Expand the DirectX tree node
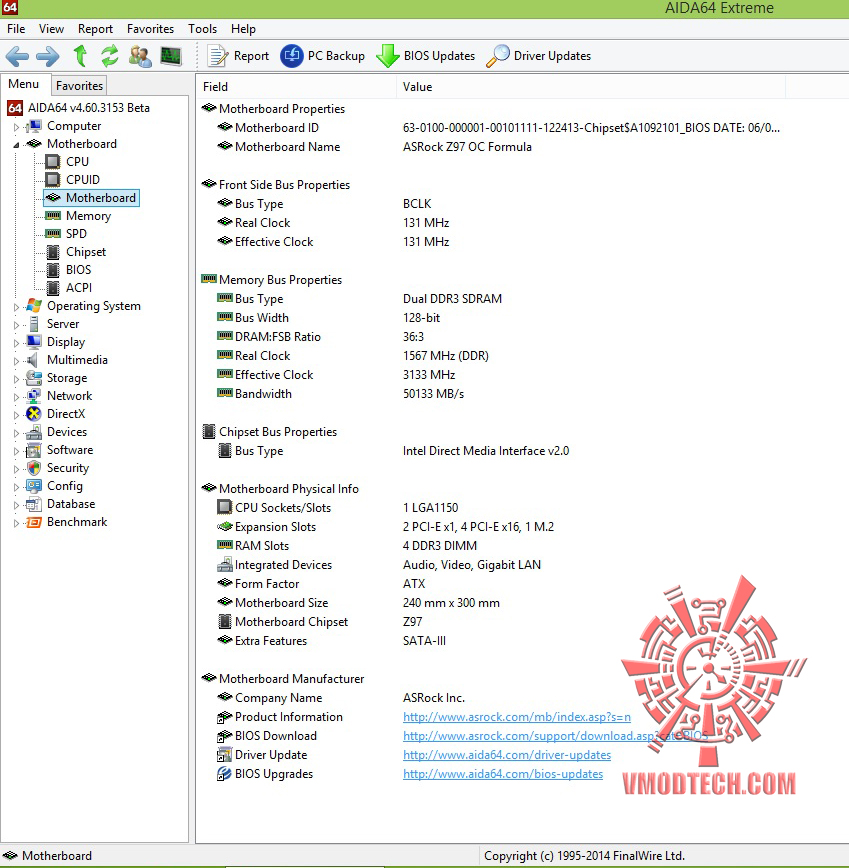The image size is (849, 868). tap(16, 415)
